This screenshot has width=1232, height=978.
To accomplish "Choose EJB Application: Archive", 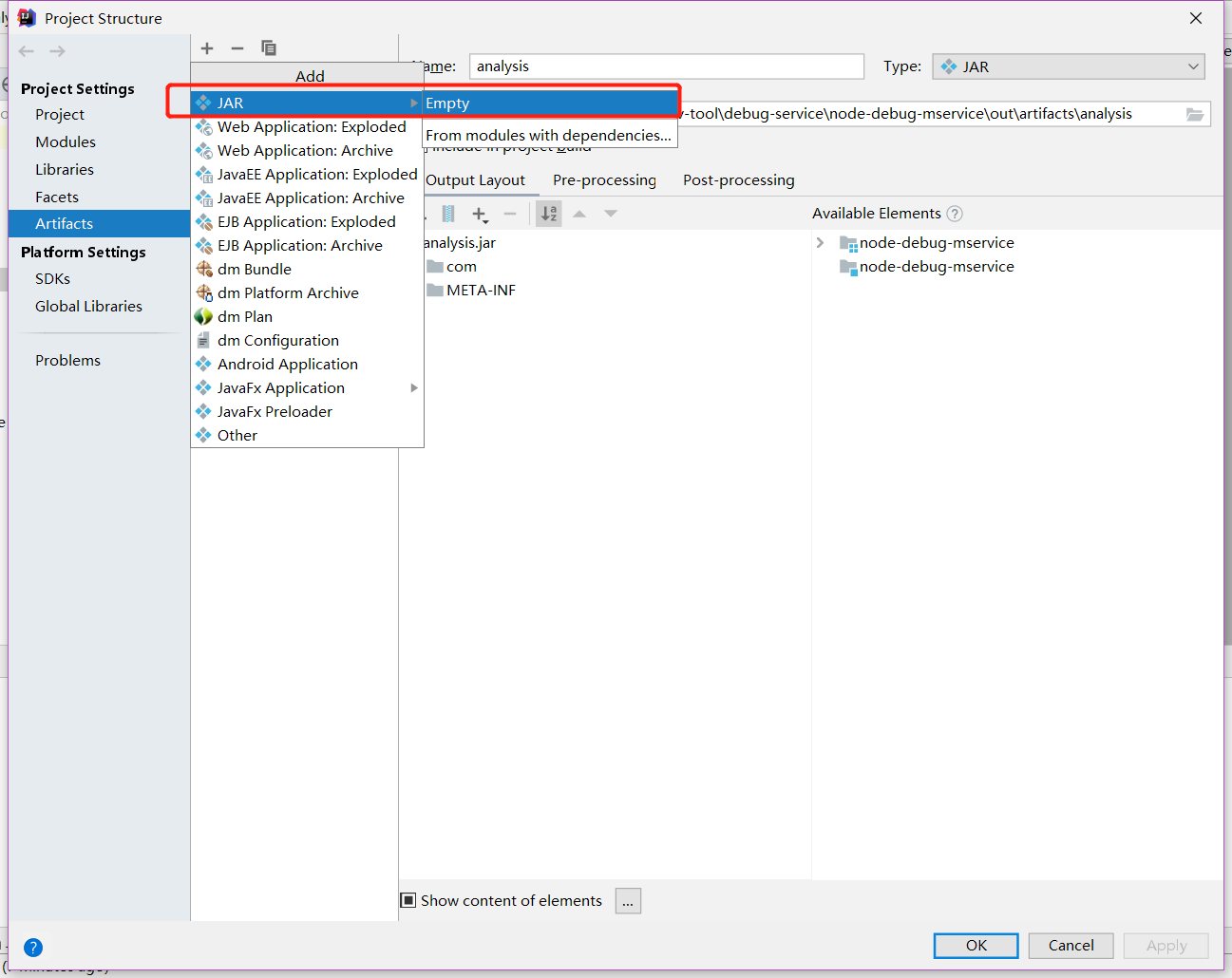I will click(307, 245).
